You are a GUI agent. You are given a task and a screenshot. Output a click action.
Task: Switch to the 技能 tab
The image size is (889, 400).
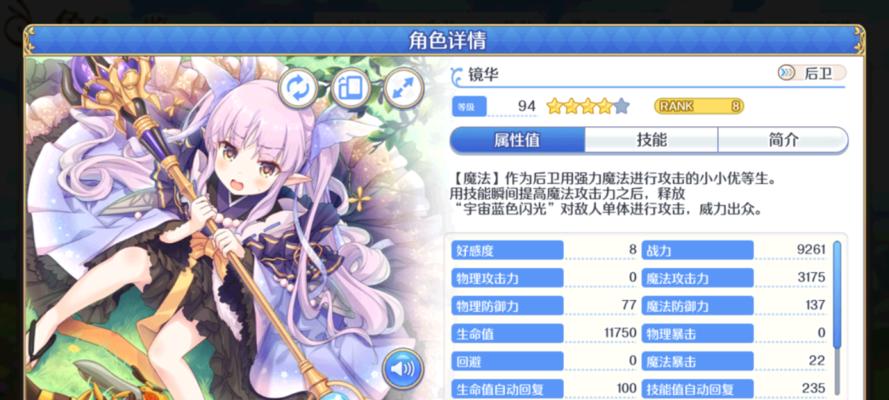pyautogui.click(x=651, y=141)
